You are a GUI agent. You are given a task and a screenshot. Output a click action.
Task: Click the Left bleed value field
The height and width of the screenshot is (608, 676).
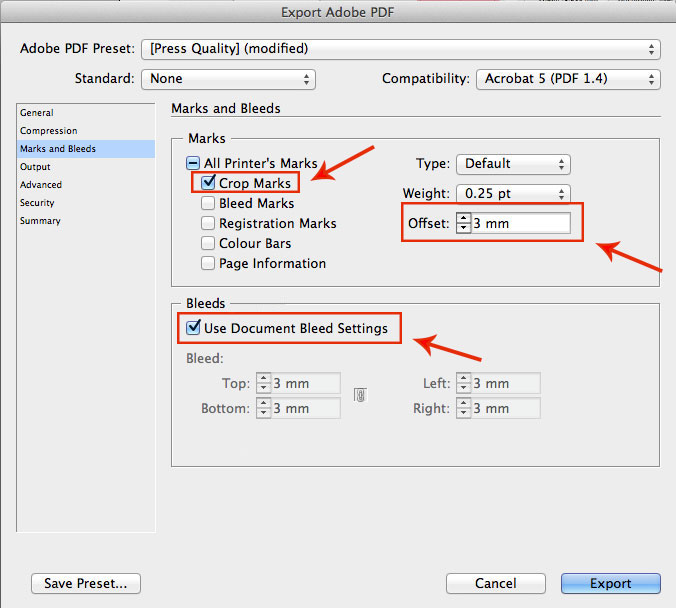click(x=505, y=383)
